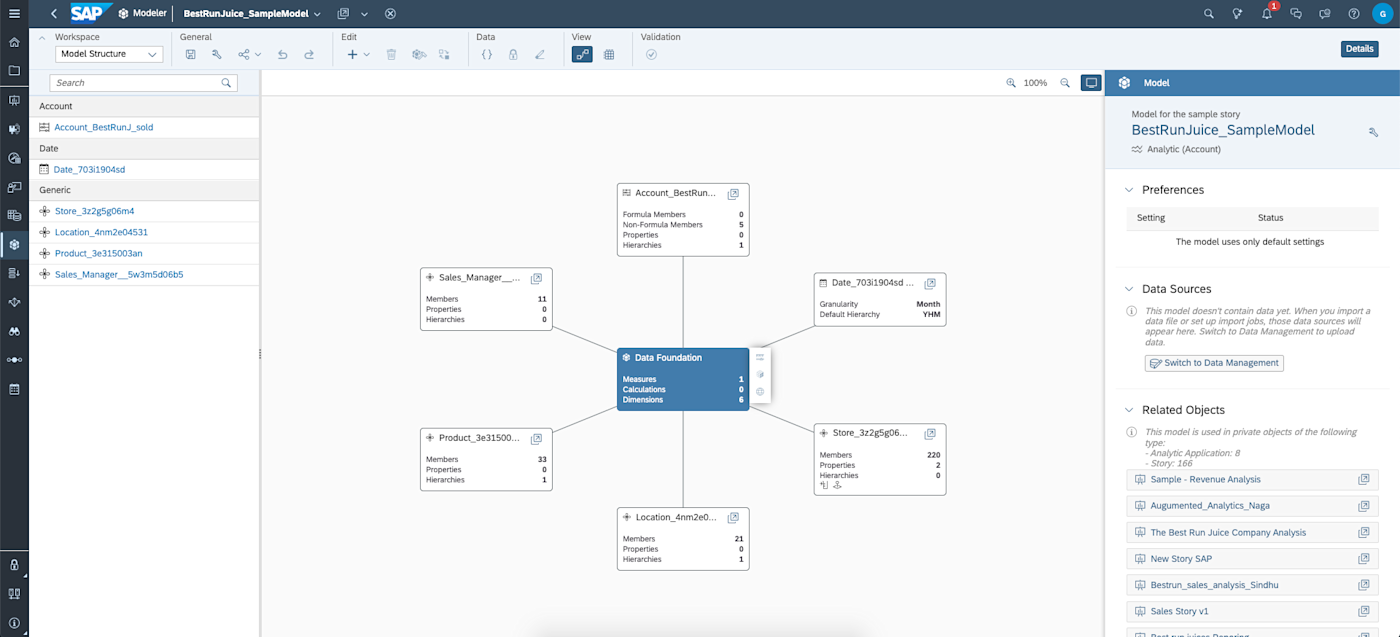Image resolution: width=1400 pixels, height=637 pixels.
Task: Close the model with the X circle icon
Action: [390, 14]
